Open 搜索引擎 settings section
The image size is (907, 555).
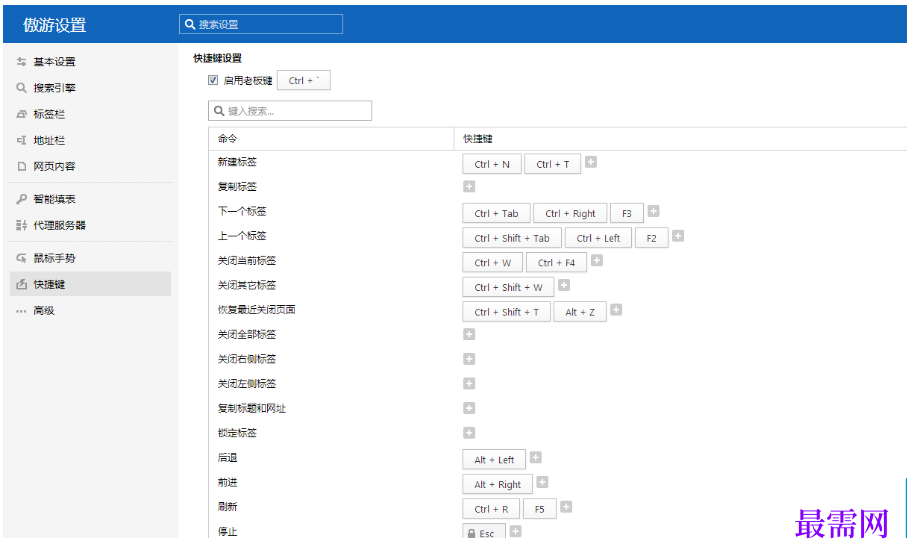90,87
